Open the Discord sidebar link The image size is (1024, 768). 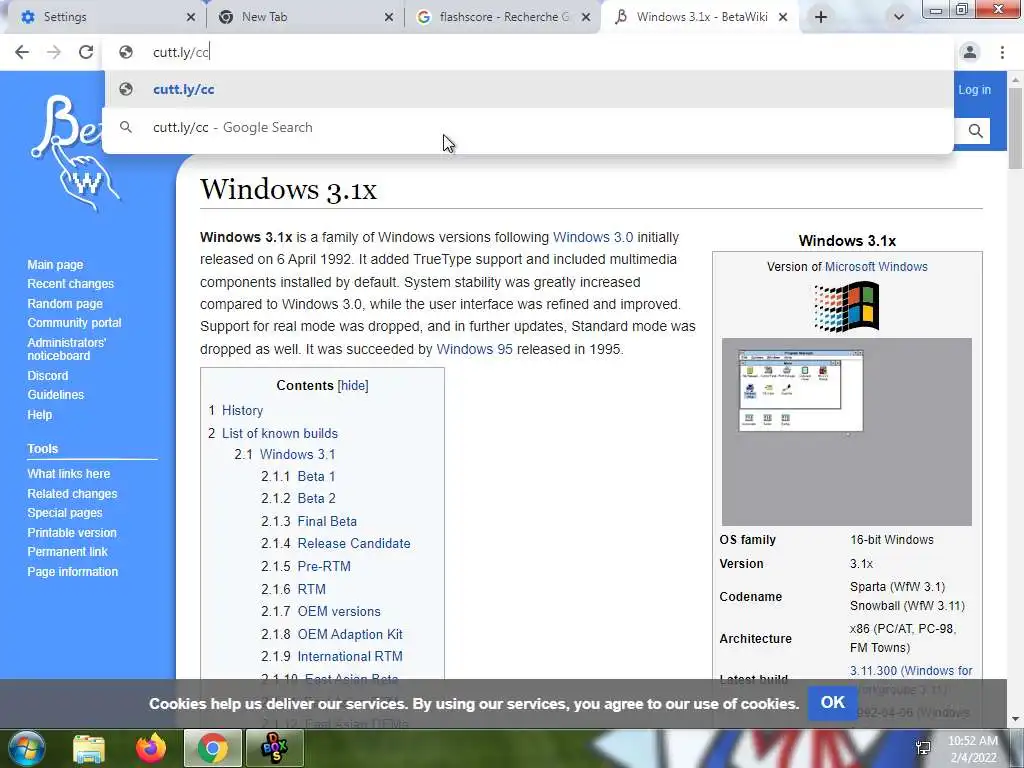(48, 376)
